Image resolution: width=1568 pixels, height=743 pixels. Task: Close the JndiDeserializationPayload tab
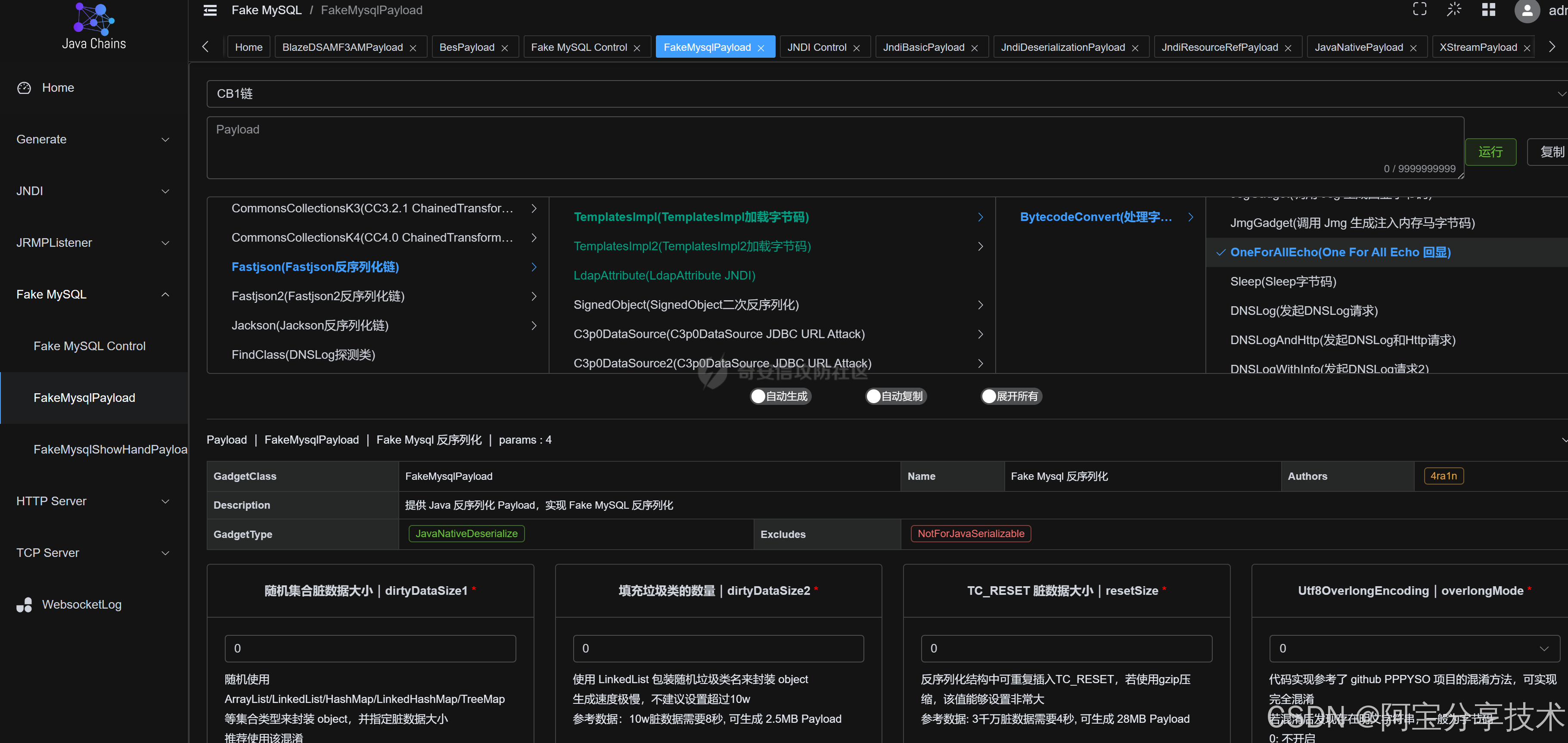tap(1135, 48)
